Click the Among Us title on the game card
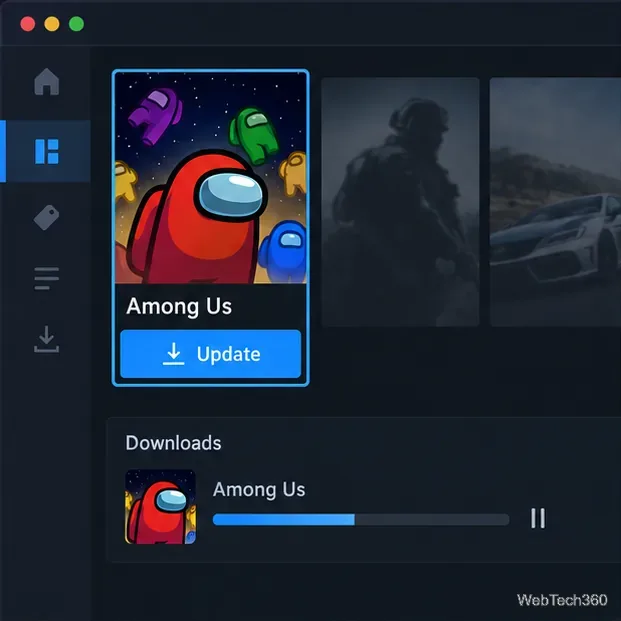Image resolution: width=621 pixels, height=621 pixels. tap(179, 307)
